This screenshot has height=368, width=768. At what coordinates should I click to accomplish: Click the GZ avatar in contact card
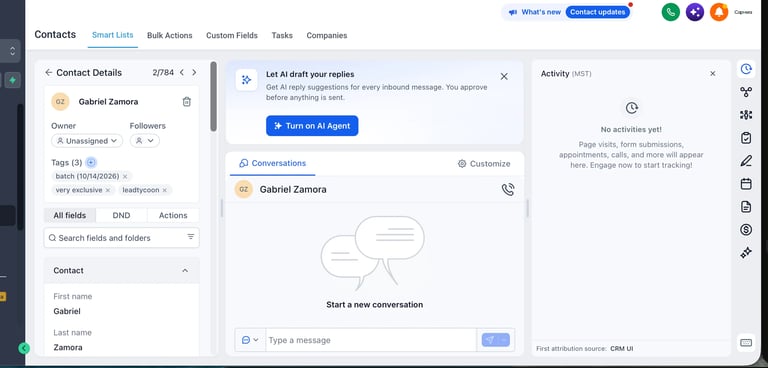pyautogui.click(x=60, y=102)
